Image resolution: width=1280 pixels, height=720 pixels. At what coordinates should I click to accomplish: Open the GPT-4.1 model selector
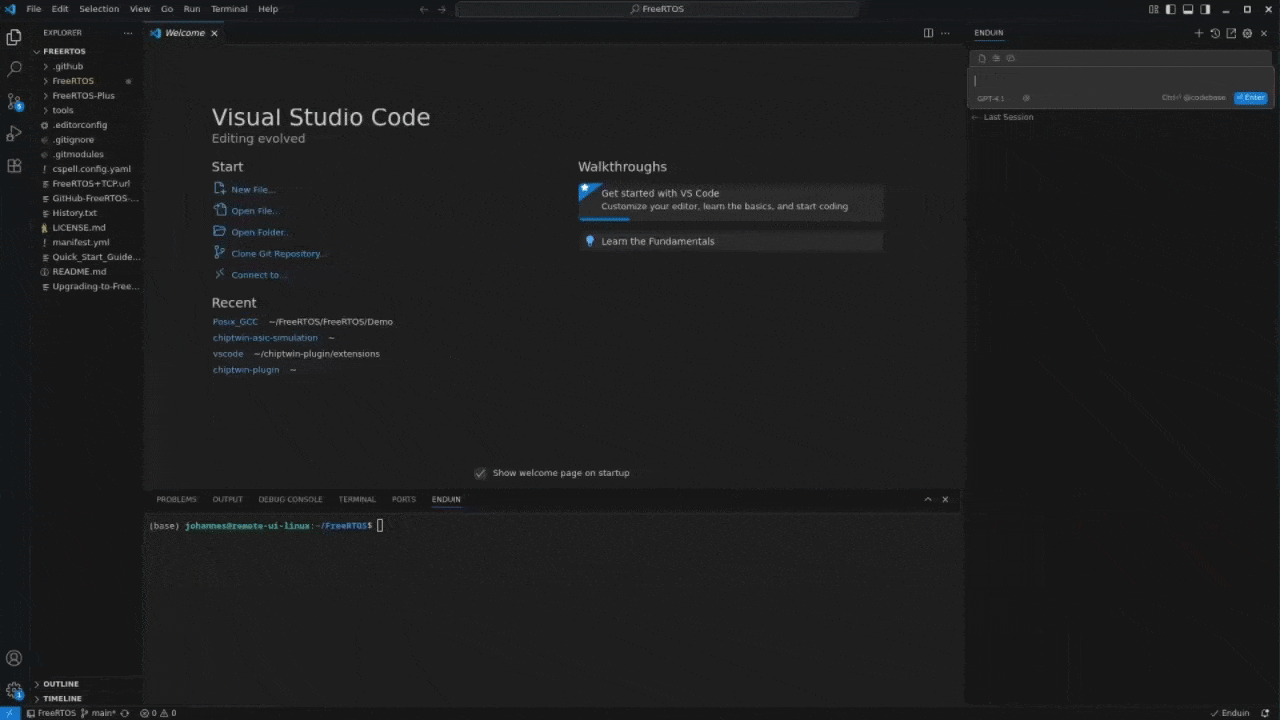[991, 98]
